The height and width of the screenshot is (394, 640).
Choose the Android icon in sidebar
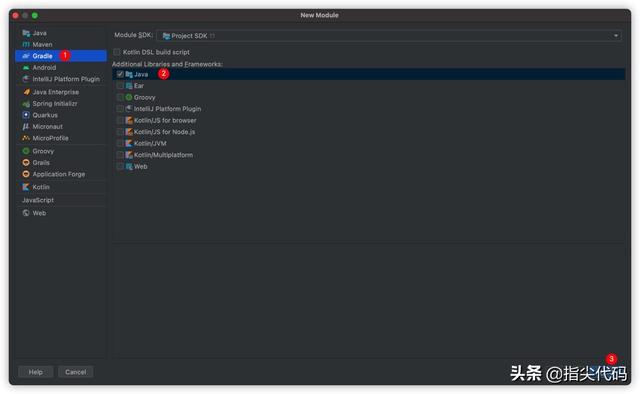click(26, 67)
